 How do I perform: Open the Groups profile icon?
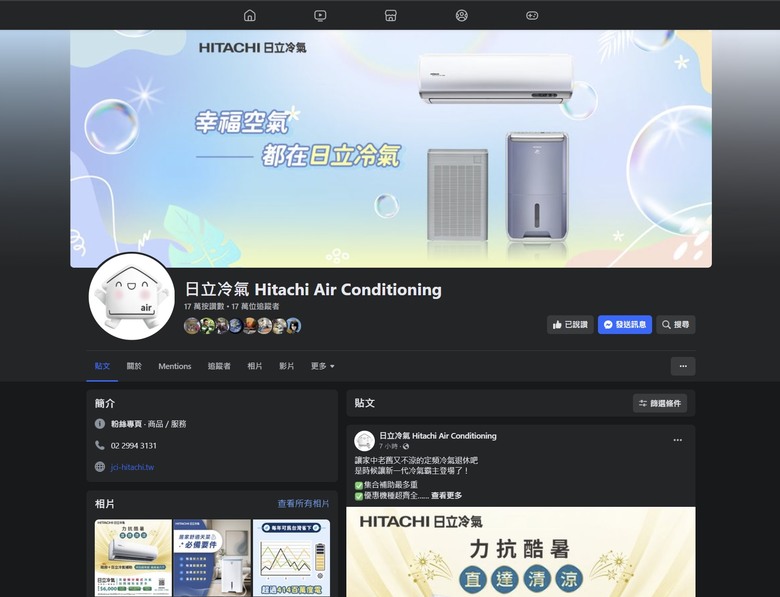[462, 15]
